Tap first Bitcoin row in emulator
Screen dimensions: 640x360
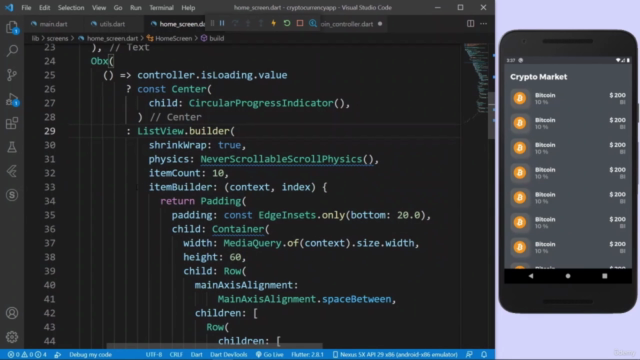[568, 98]
